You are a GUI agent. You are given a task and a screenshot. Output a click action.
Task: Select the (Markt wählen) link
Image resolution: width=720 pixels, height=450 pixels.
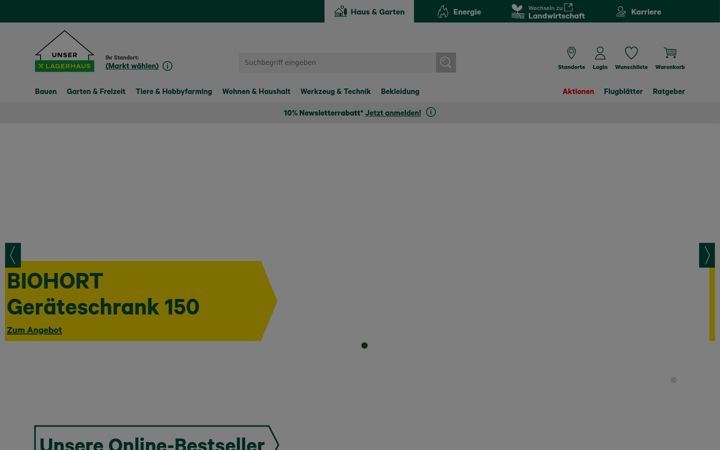tap(132, 66)
